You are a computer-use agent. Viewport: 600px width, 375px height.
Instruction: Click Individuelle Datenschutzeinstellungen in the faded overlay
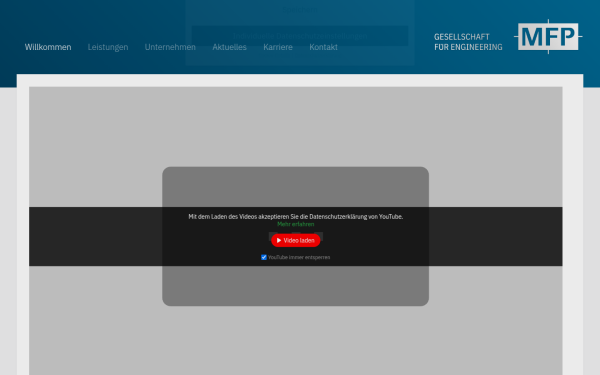300,36
